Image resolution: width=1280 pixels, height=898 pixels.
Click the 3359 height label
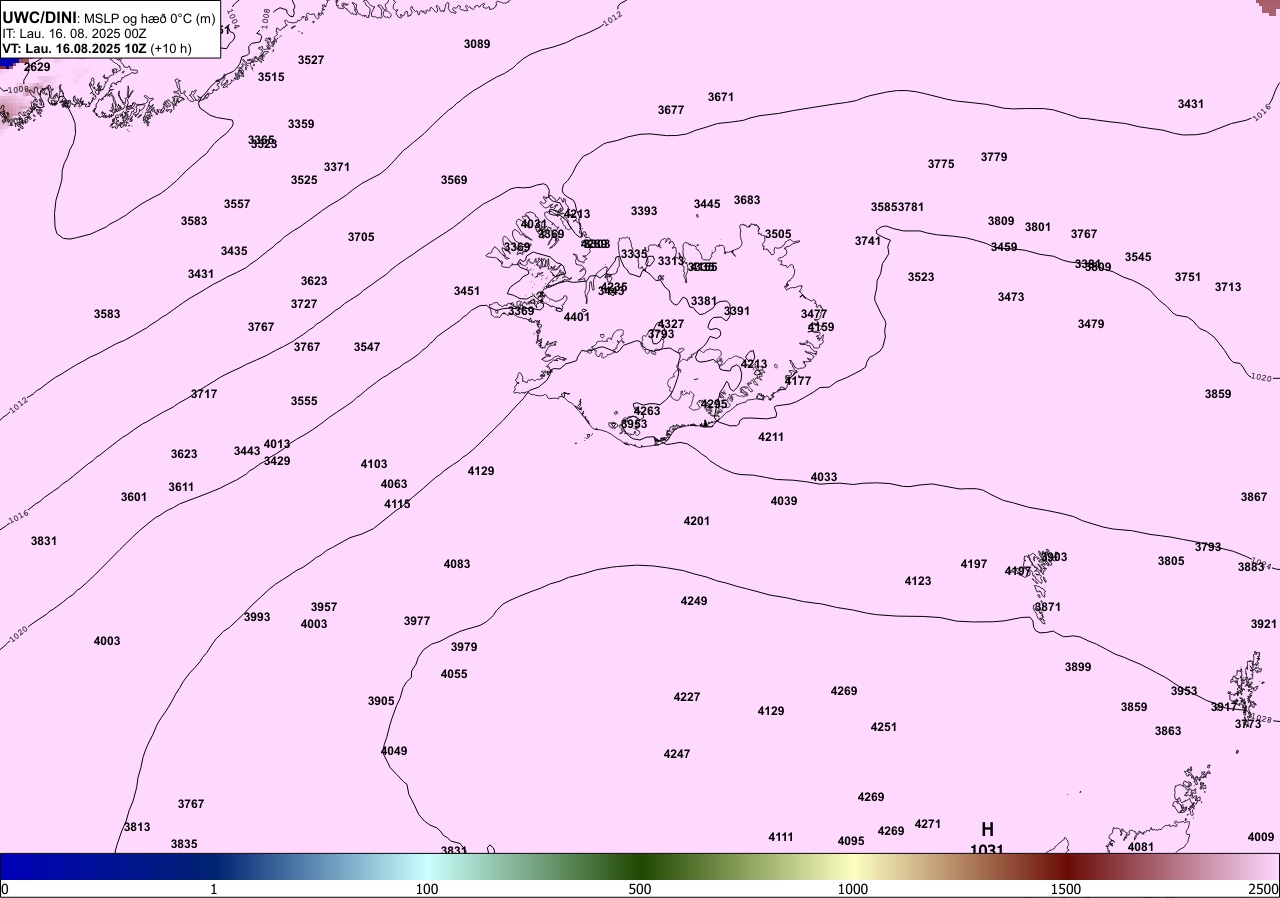pyautogui.click(x=301, y=124)
